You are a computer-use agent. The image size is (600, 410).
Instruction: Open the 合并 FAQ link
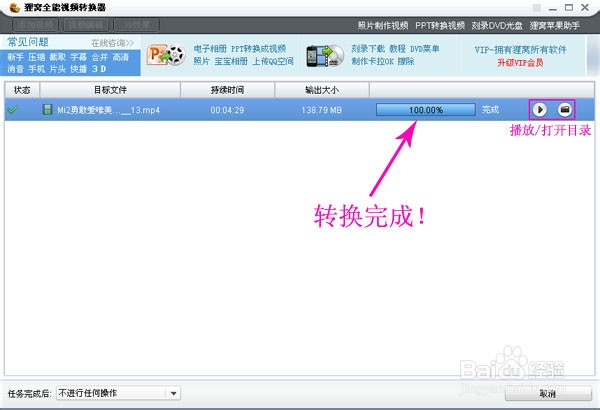pyautogui.click(x=99, y=57)
